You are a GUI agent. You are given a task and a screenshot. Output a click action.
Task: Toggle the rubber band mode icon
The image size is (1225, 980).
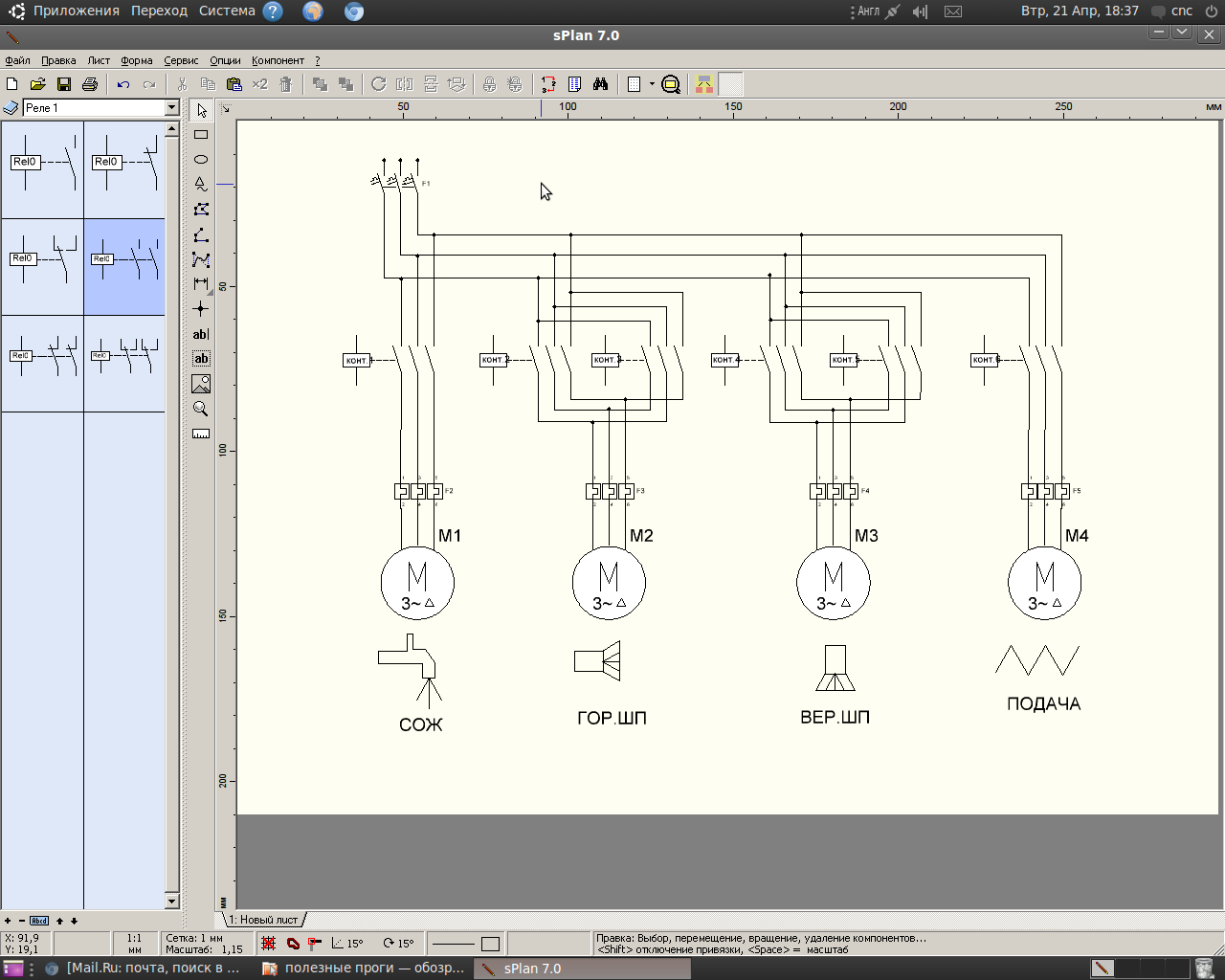pos(293,944)
